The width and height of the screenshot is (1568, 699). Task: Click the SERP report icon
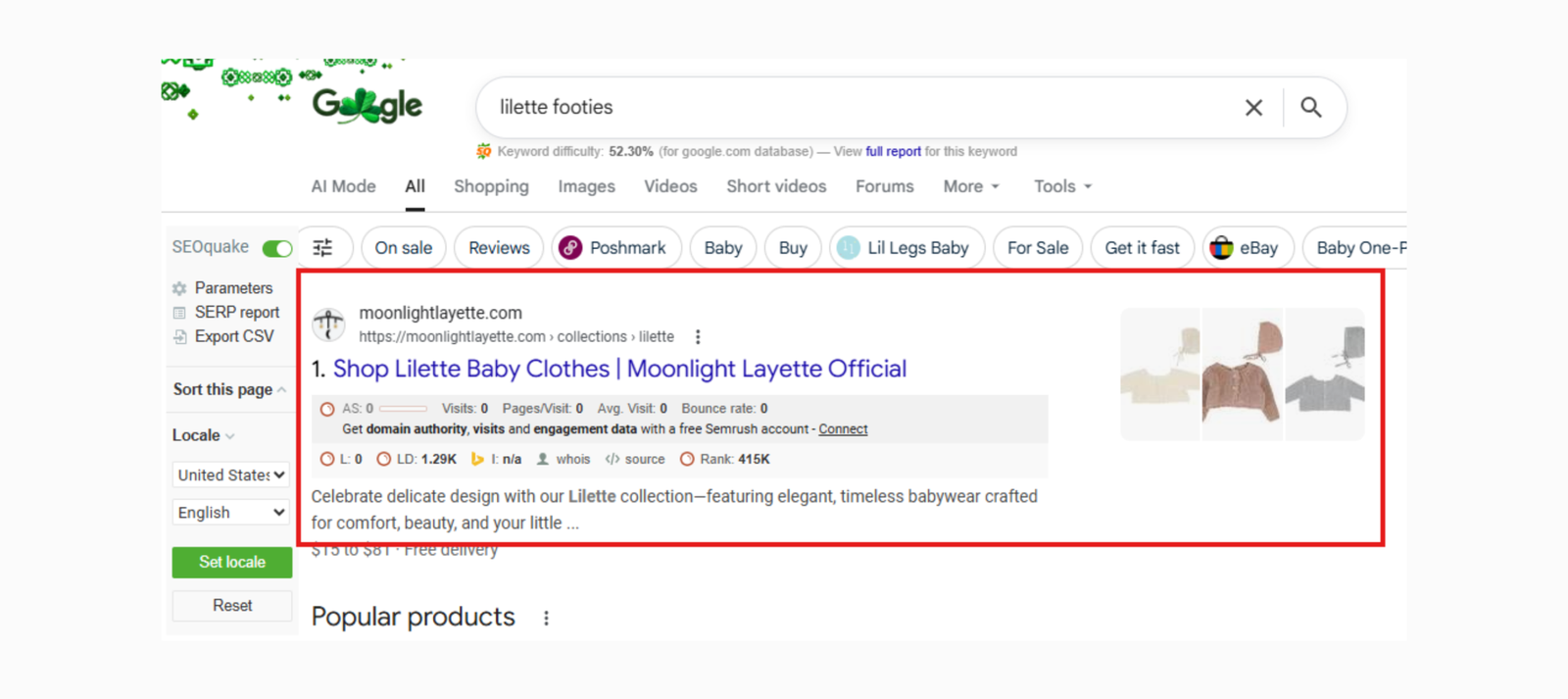[x=179, y=313]
